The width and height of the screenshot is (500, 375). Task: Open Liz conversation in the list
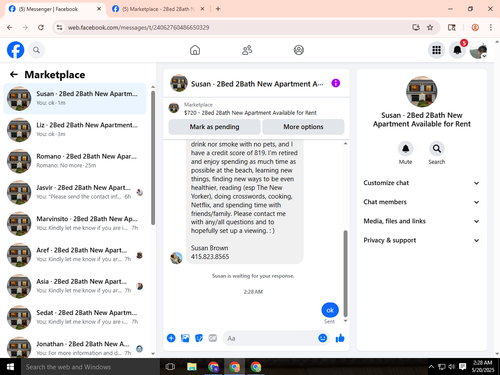pyautogui.click(x=75, y=129)
